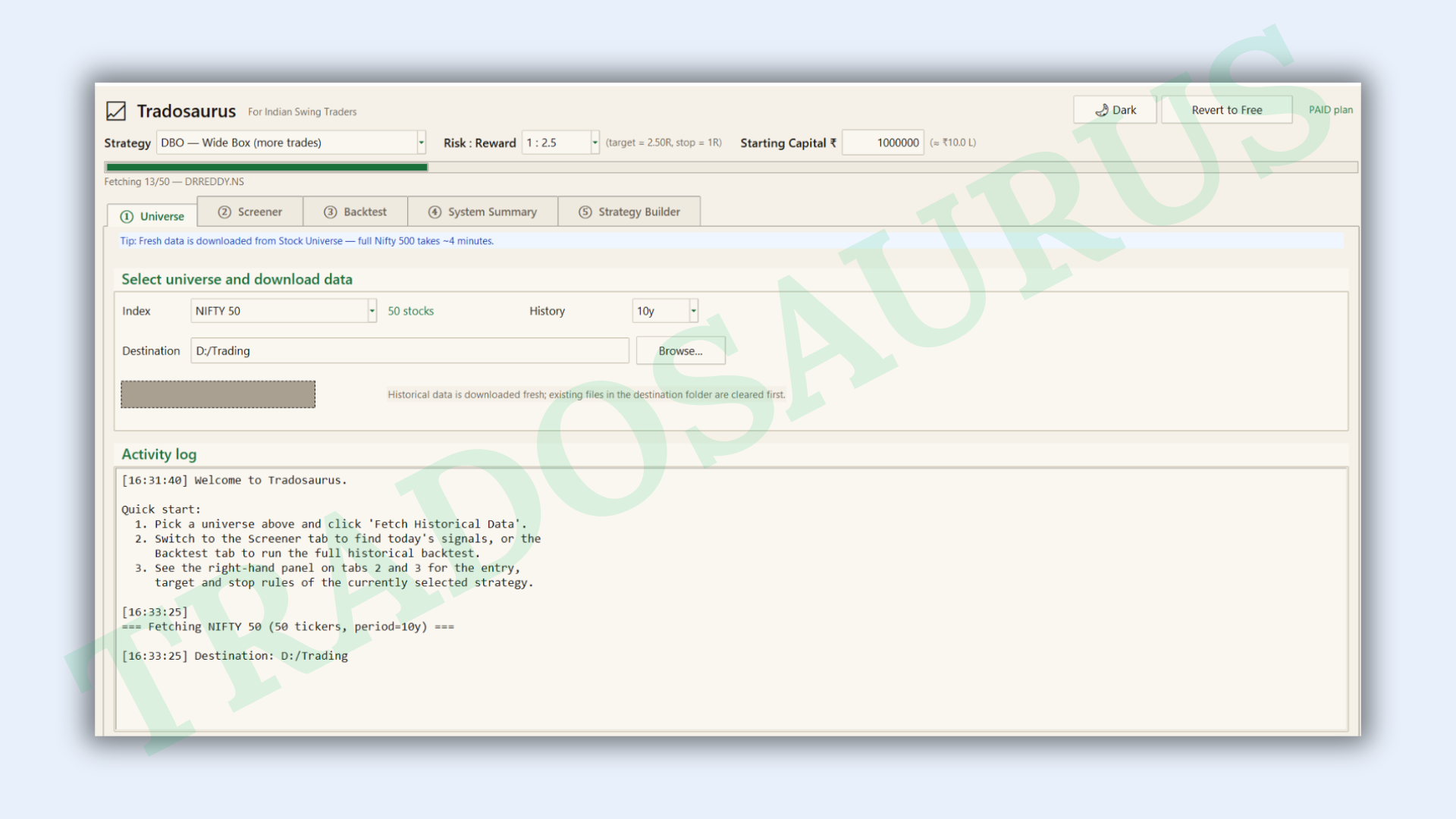Open the Index dropdown showing NIFTY 50
The height and width of the screenshot is (819, 1456).
pos(284,311)
